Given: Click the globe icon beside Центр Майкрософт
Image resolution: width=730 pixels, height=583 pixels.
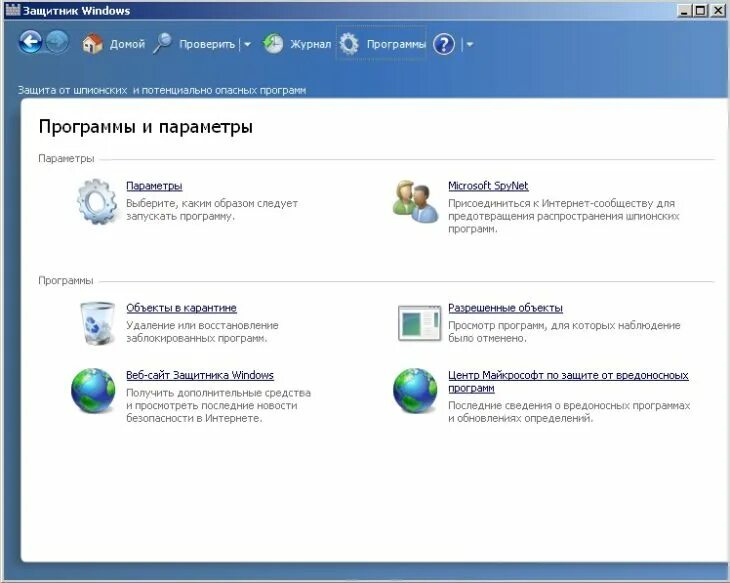Looking at the screenshot, I should [415, 390].
